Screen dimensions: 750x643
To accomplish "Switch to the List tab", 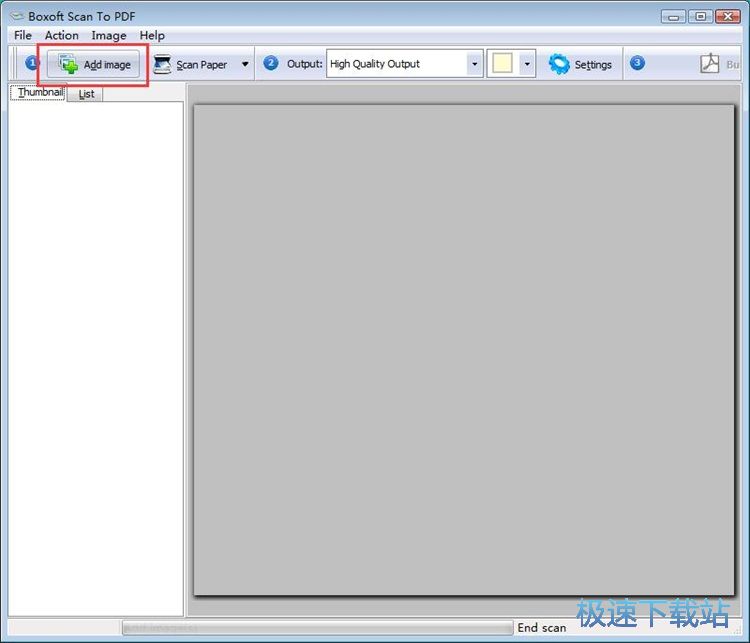I will [x=86, y=94].
